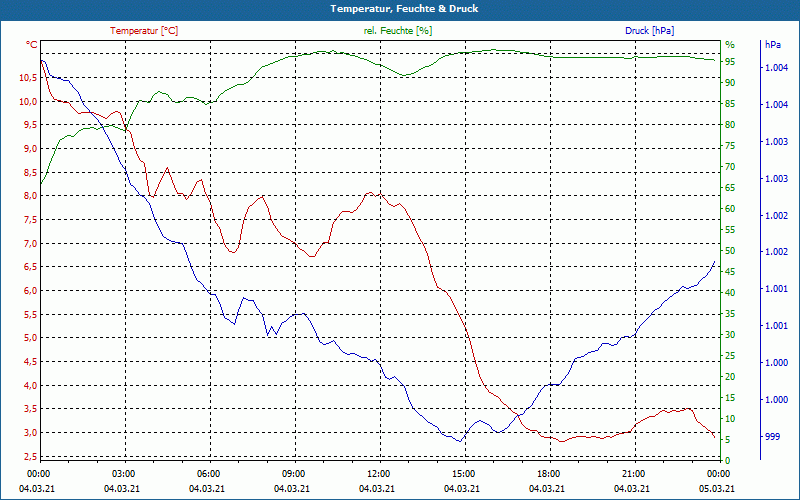Click "30" on the green humidity axis
This screenshot has height=500, width=800.
click(730, 335)
